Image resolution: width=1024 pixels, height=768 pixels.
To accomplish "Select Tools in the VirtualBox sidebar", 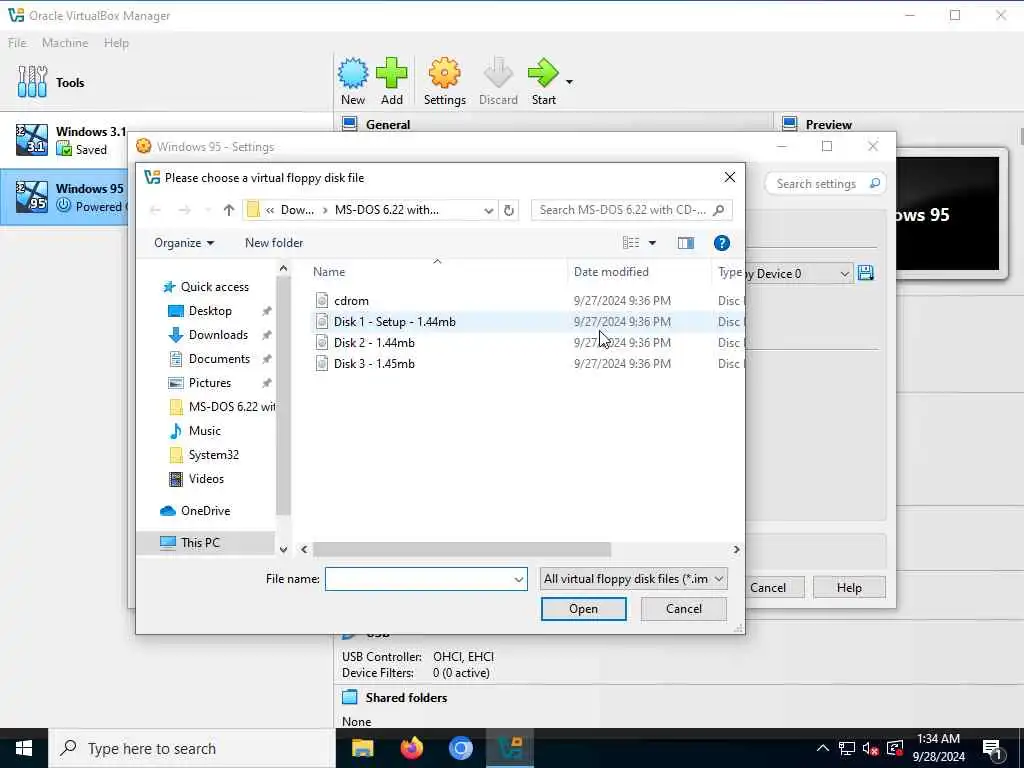I will click(70, 82).
